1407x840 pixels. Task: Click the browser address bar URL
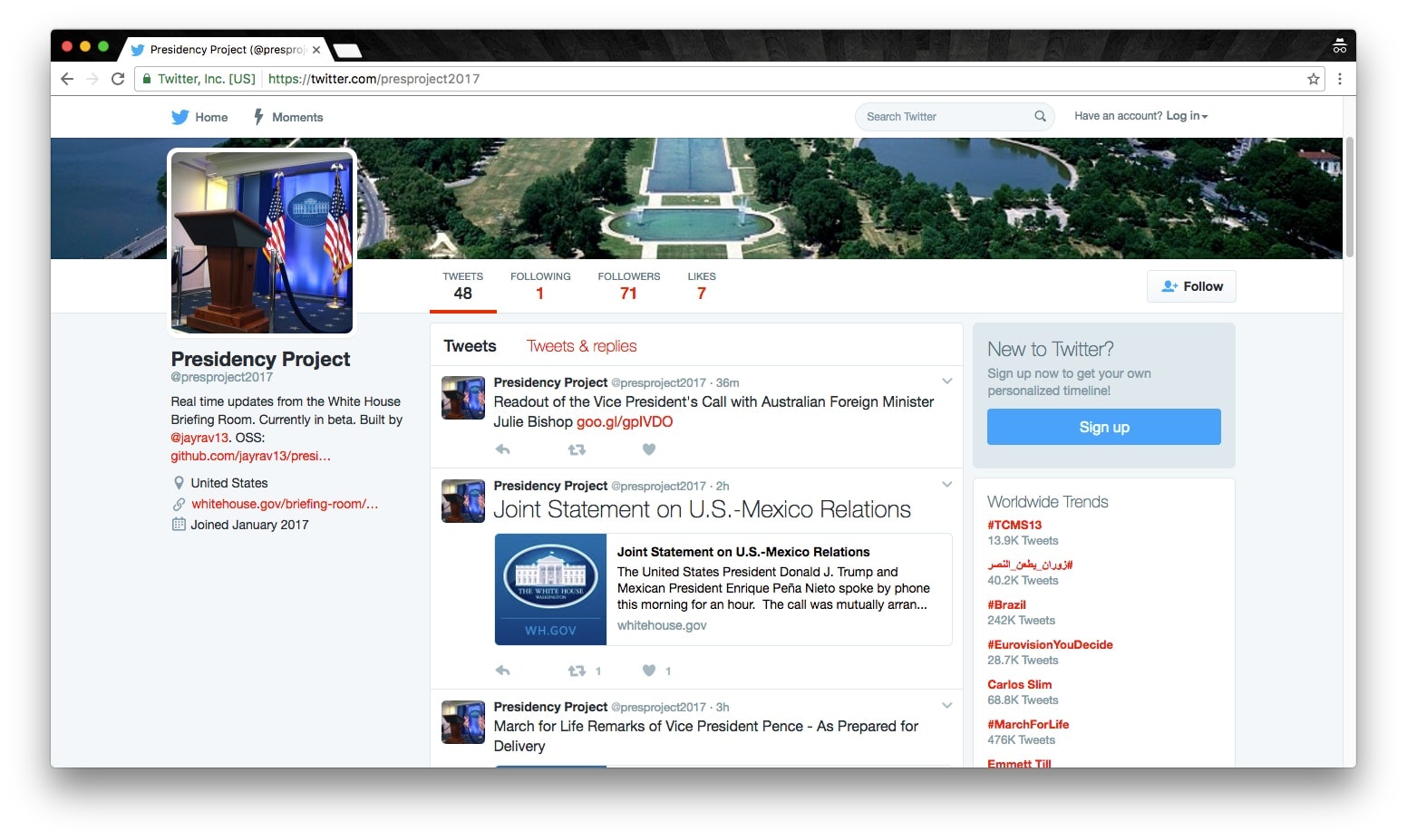(x=374, y=79)
